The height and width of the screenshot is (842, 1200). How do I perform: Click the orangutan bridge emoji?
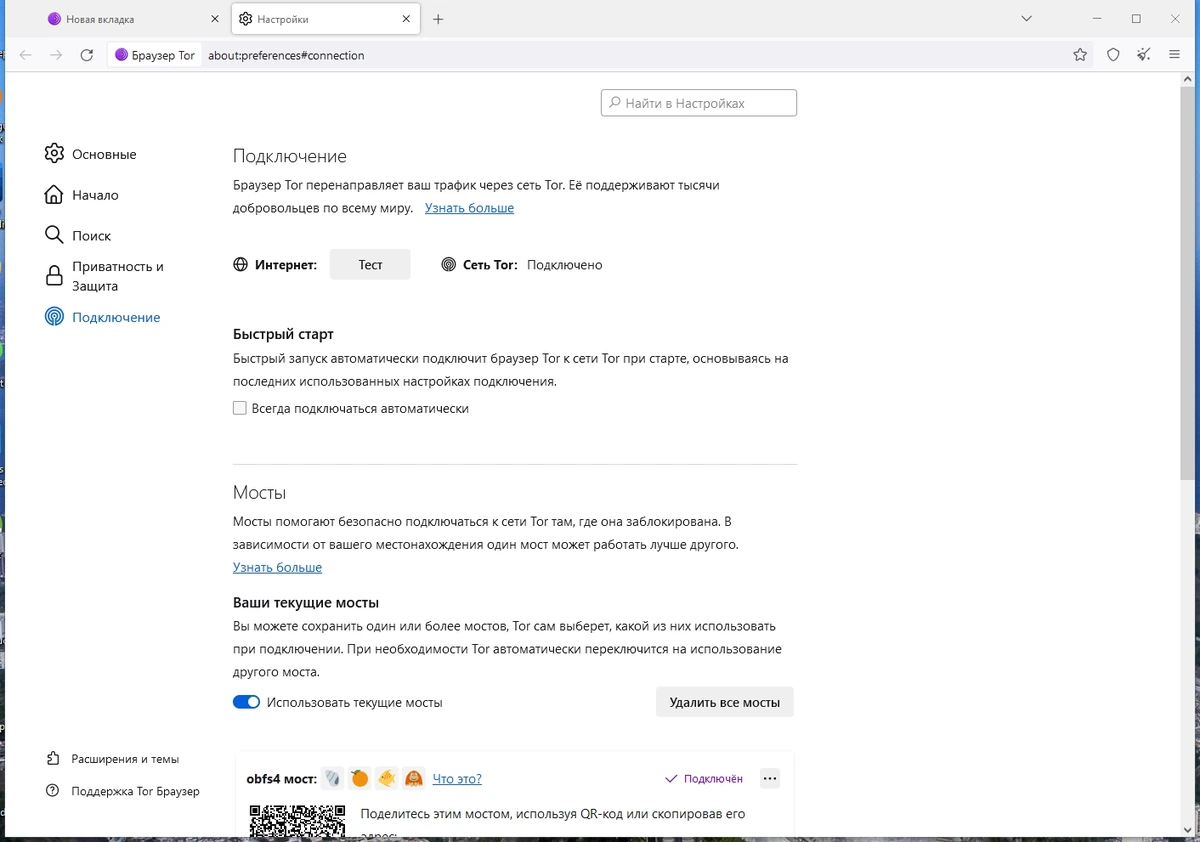(x=413, y=778)
